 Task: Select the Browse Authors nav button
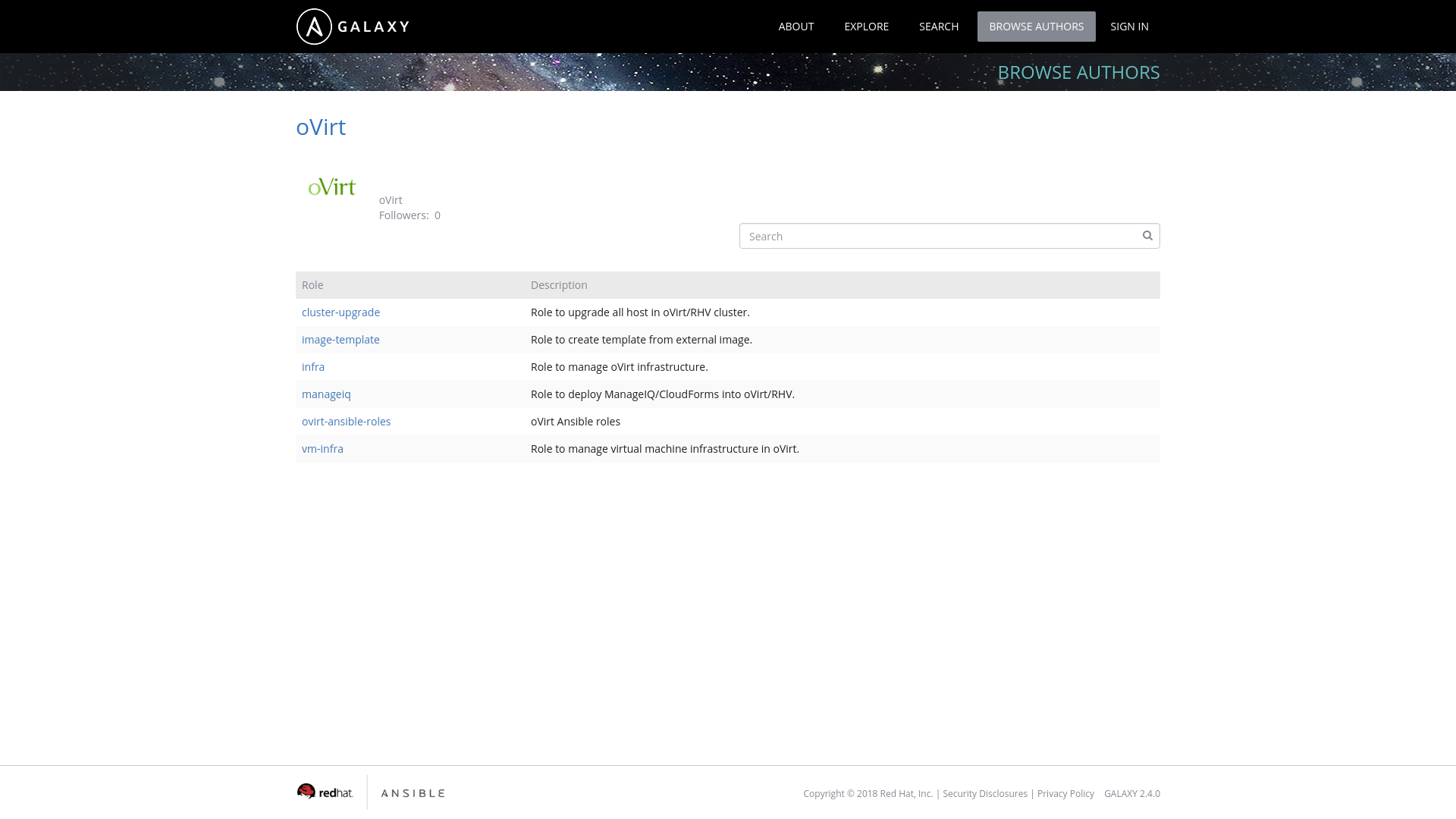click(1036, 27)
